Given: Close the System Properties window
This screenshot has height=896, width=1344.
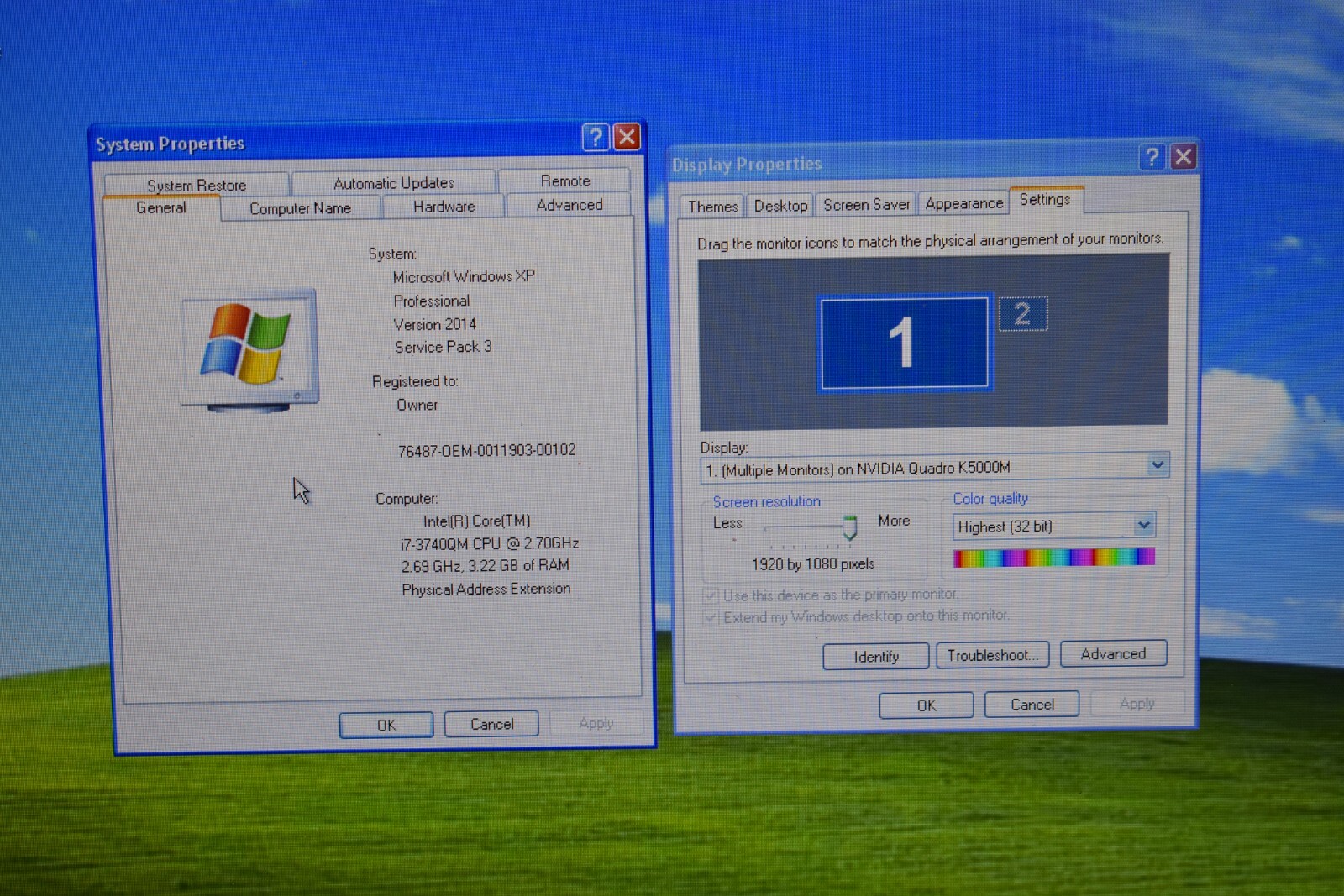Looking at the screenshot, I should coord(627,137).
